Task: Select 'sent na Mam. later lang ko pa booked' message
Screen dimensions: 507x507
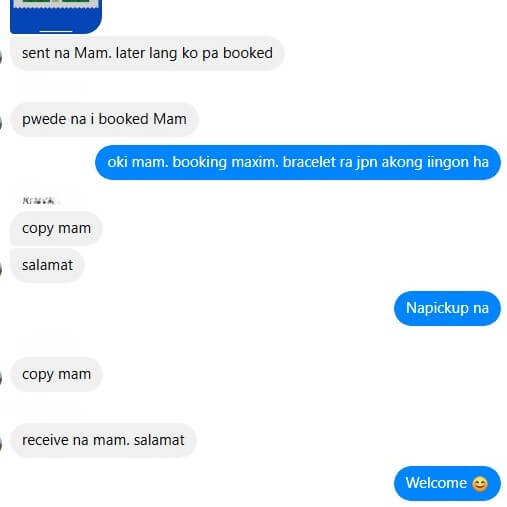Action: (x=147, y=53)
